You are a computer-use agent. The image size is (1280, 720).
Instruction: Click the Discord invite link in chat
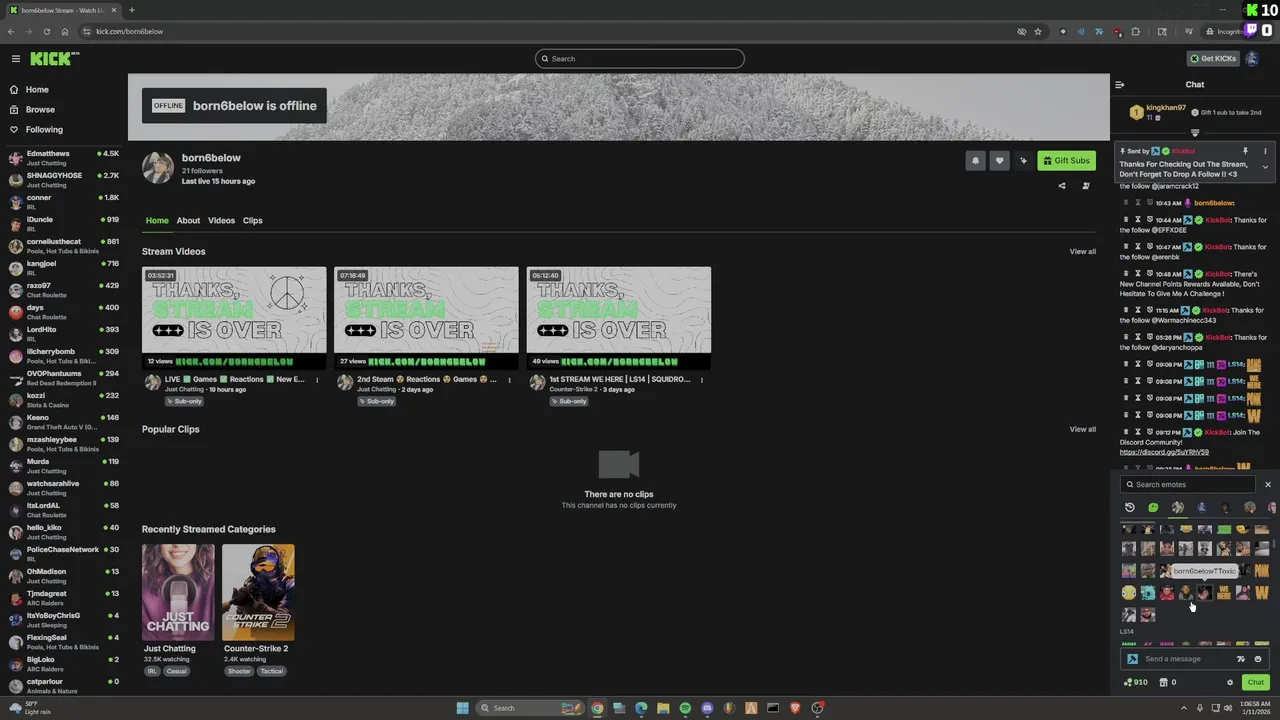pos(1164,453)
